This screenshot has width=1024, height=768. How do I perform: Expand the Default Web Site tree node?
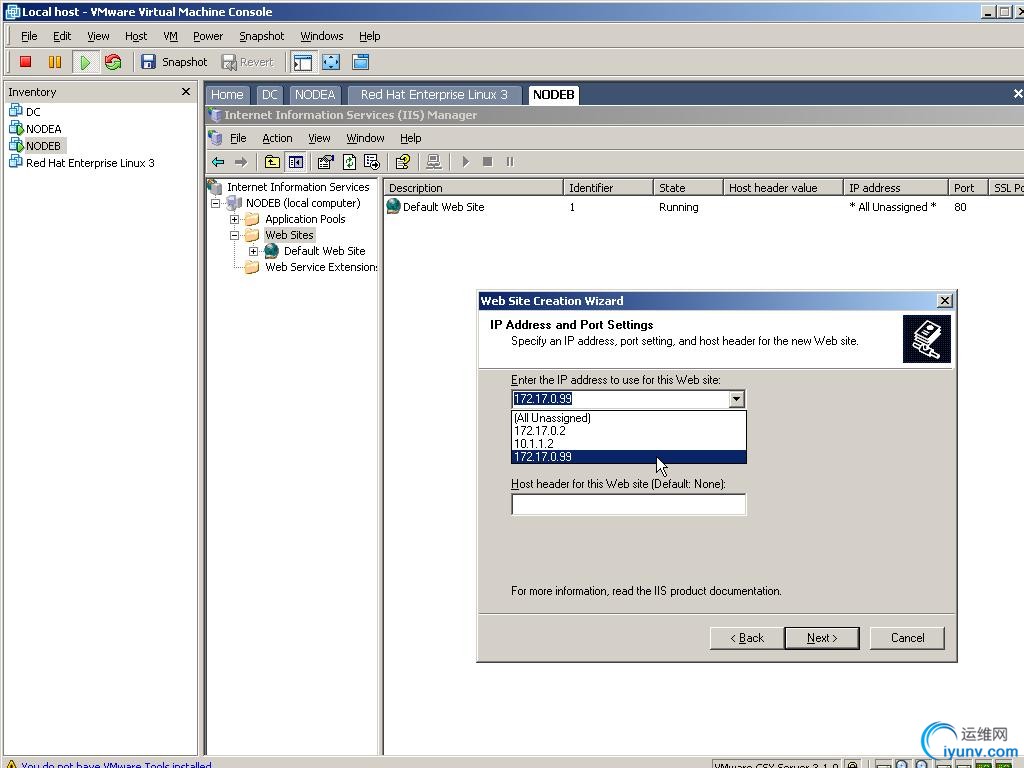253,251
